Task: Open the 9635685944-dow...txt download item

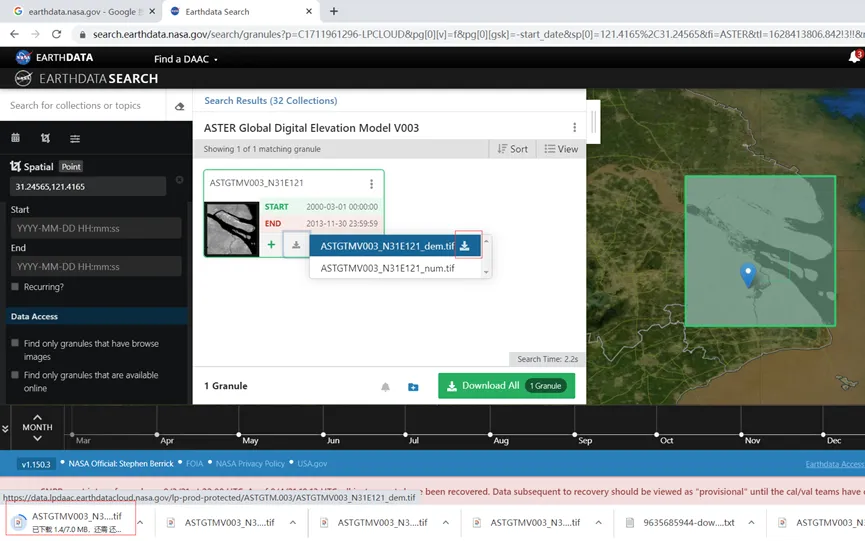Action: [683, 522]
